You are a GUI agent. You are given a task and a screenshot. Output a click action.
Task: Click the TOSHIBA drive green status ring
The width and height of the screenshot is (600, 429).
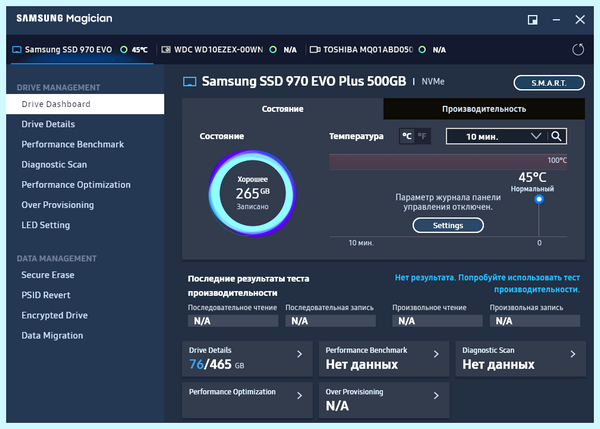(422, 50)
